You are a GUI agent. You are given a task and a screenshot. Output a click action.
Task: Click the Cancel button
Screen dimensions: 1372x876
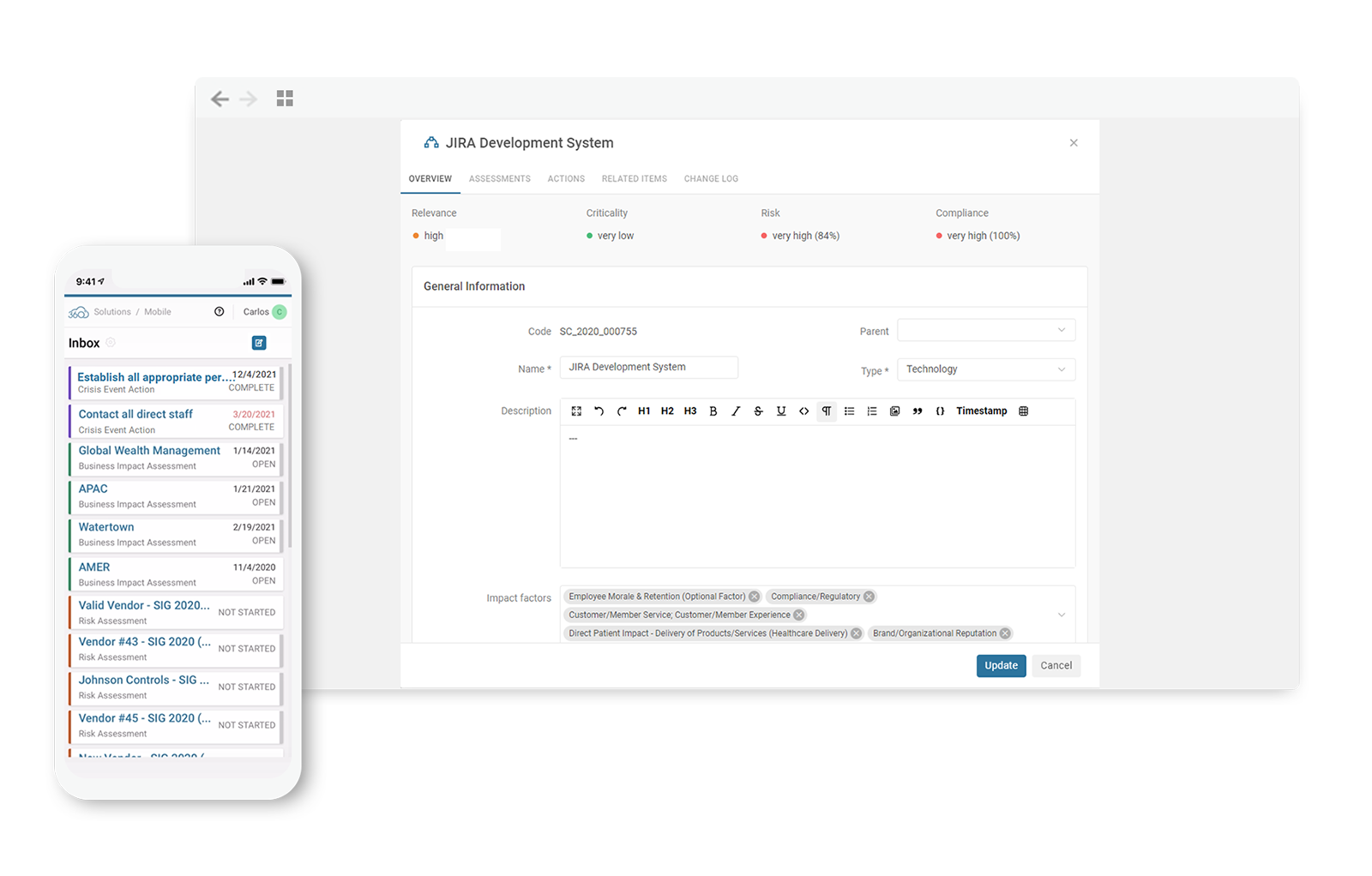(x=1056, y=666)
